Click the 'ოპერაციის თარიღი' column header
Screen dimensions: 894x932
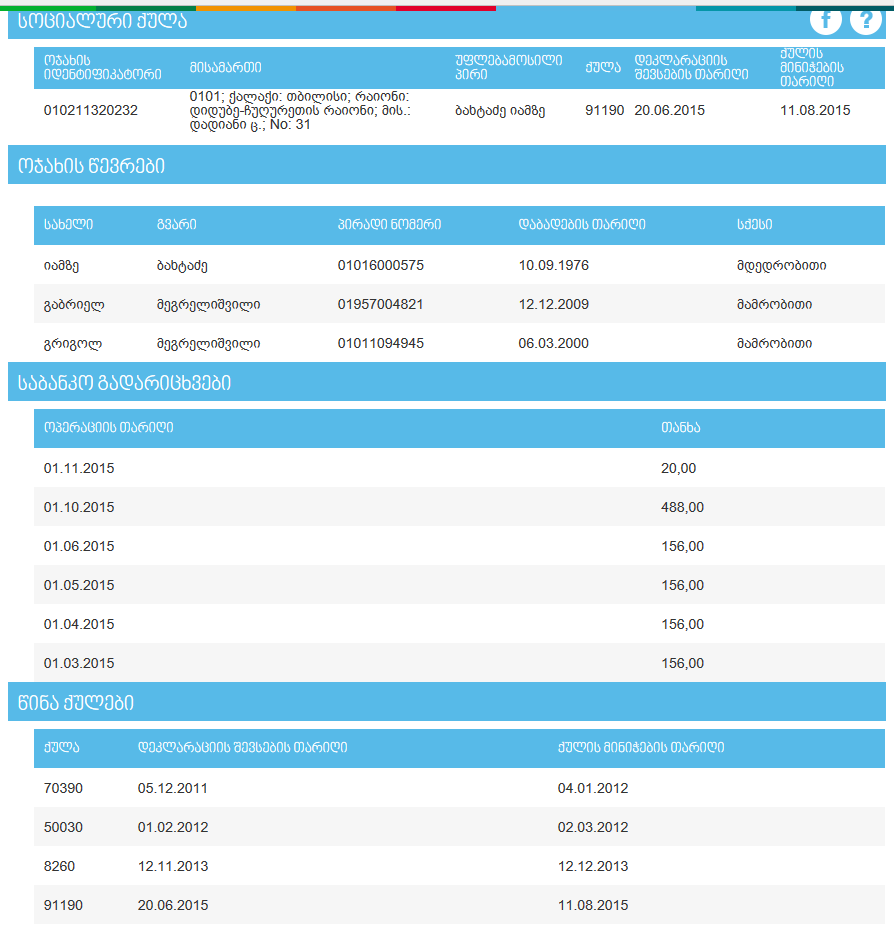[109, 428]
